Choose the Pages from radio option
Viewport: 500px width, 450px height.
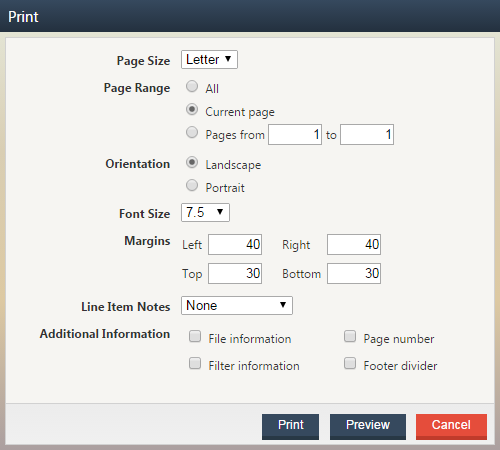[x=192, y=132]
